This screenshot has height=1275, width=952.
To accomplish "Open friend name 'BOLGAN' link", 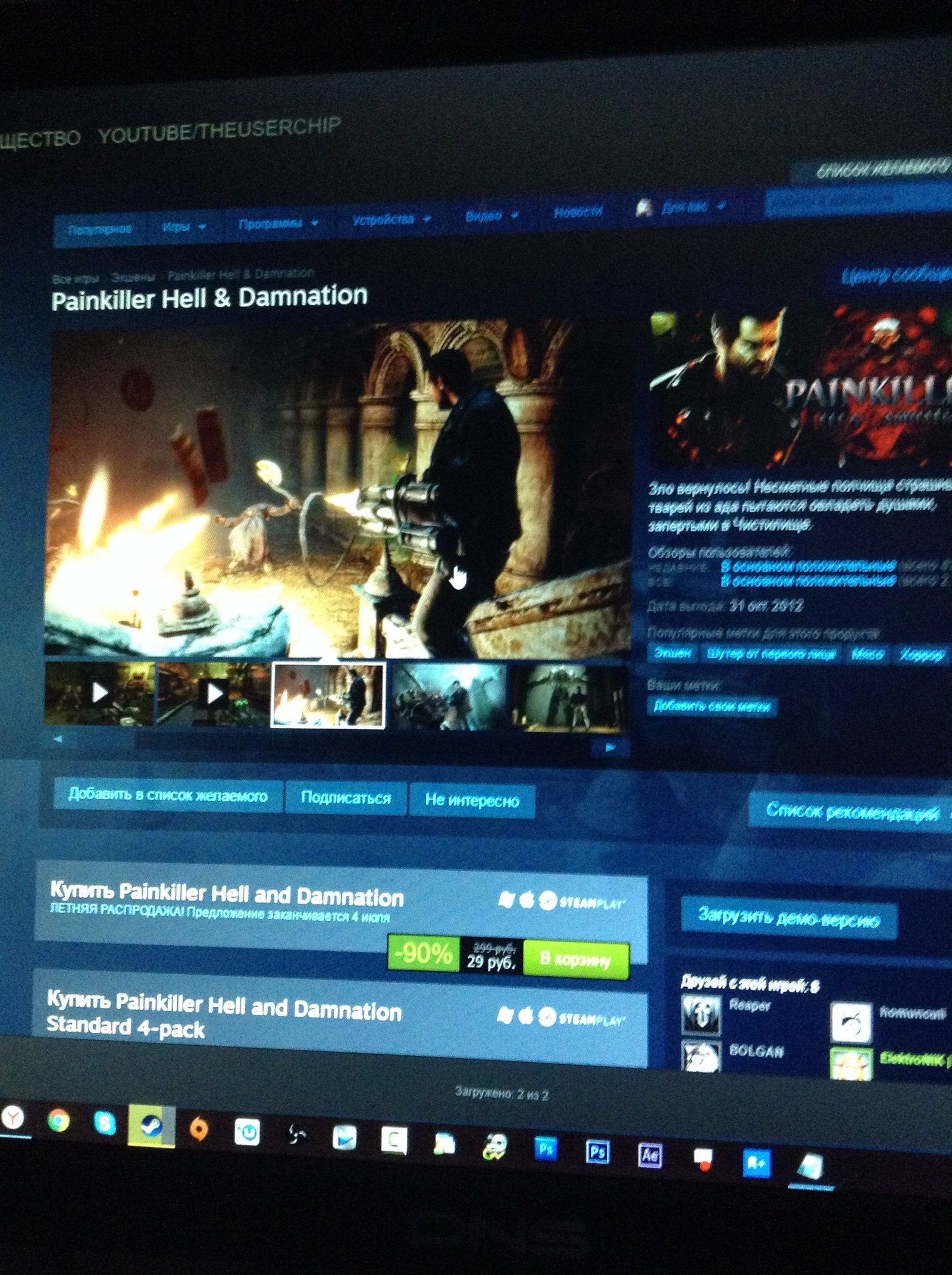I will 756,1052.
